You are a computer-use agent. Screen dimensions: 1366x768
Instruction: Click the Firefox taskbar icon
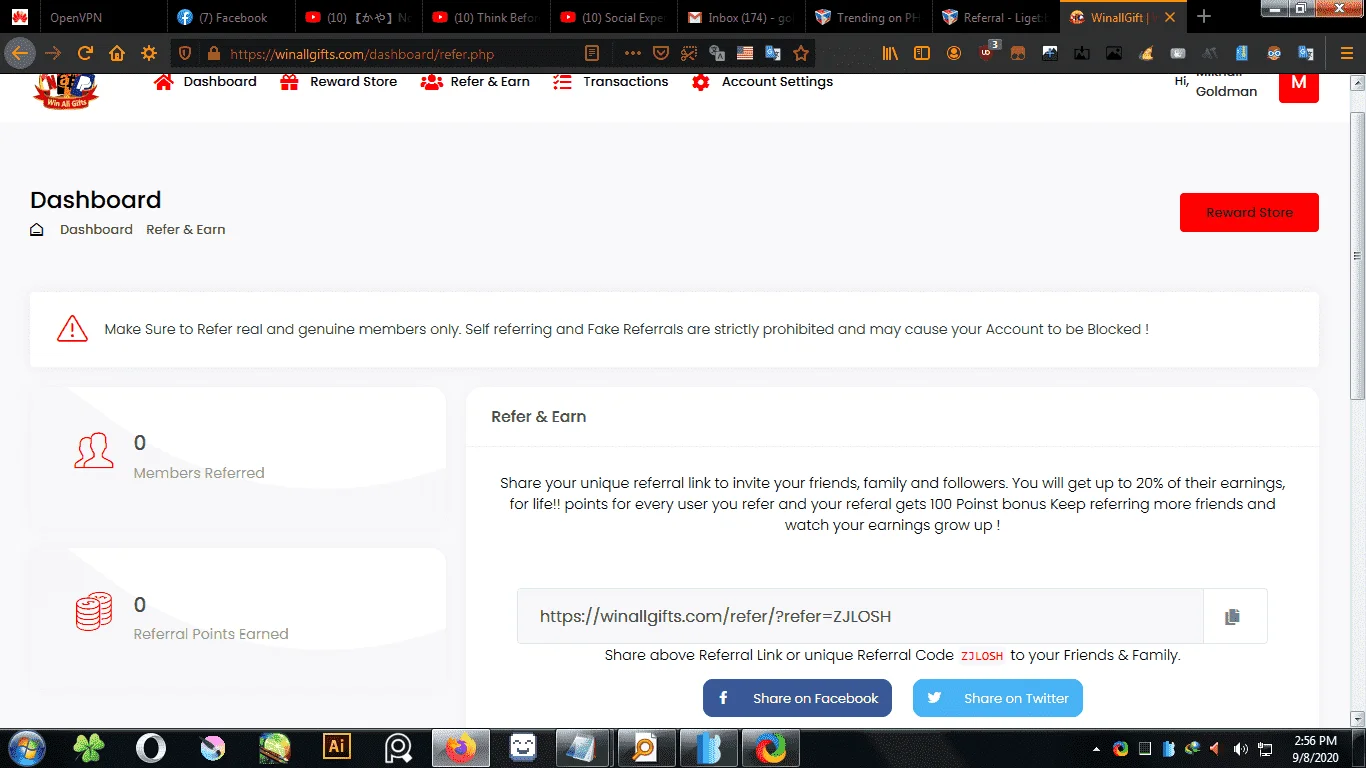(x=460, y=748)
